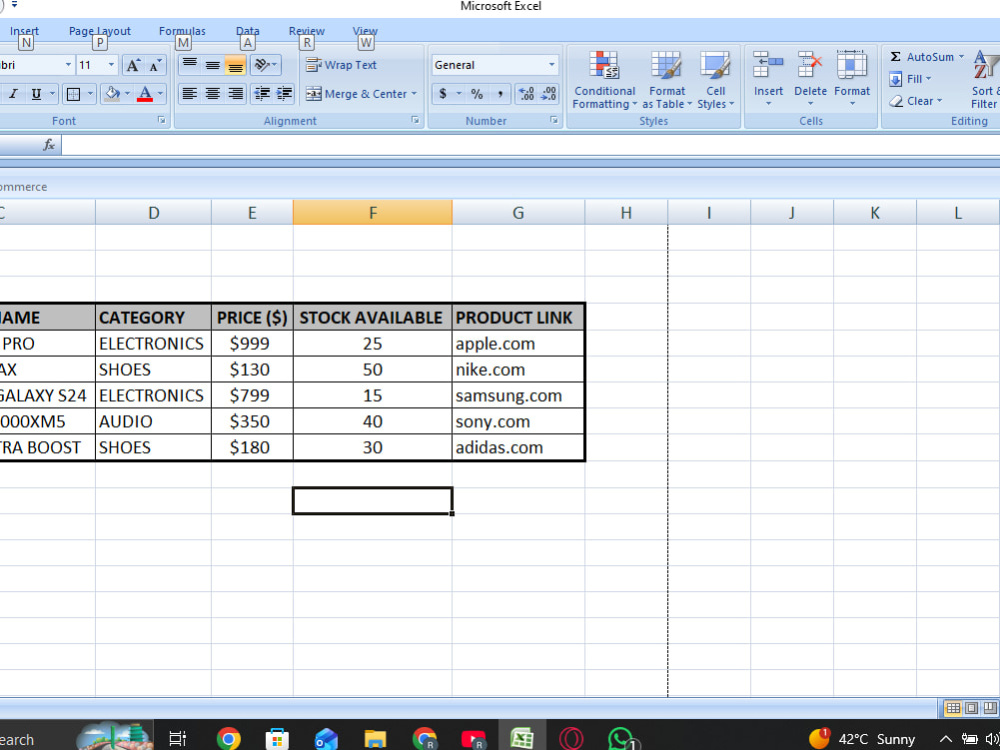Toggle bottom align button

(235, 65)
